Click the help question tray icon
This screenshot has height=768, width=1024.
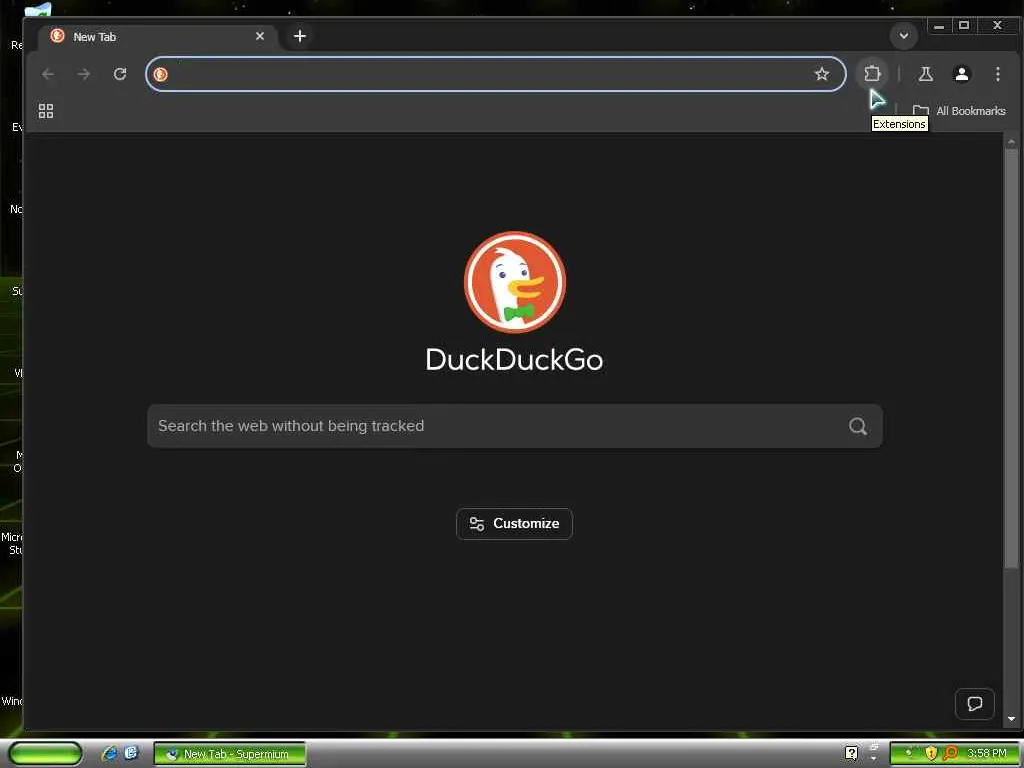851,754
